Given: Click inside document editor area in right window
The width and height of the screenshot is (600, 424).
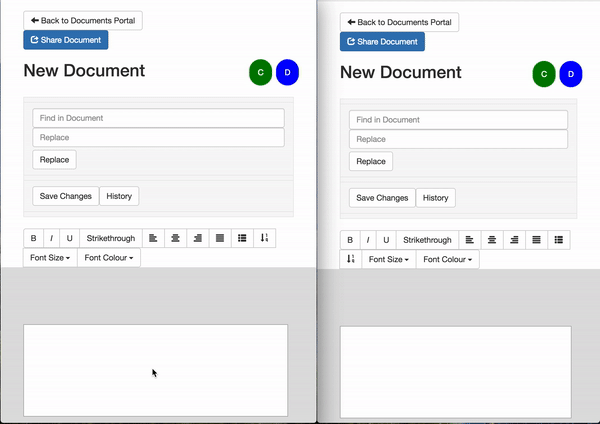Looking at the screenshot, I should coord(456,372).
